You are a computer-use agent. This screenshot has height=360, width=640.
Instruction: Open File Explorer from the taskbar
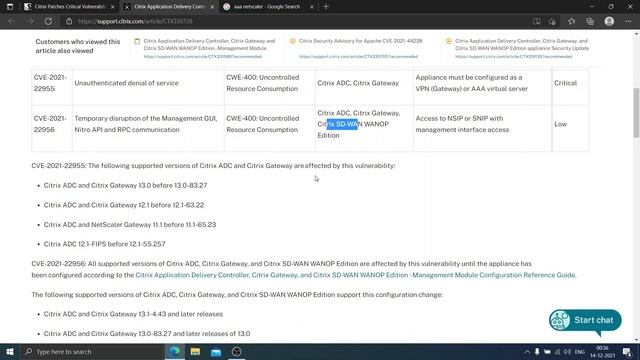(195, 351)
